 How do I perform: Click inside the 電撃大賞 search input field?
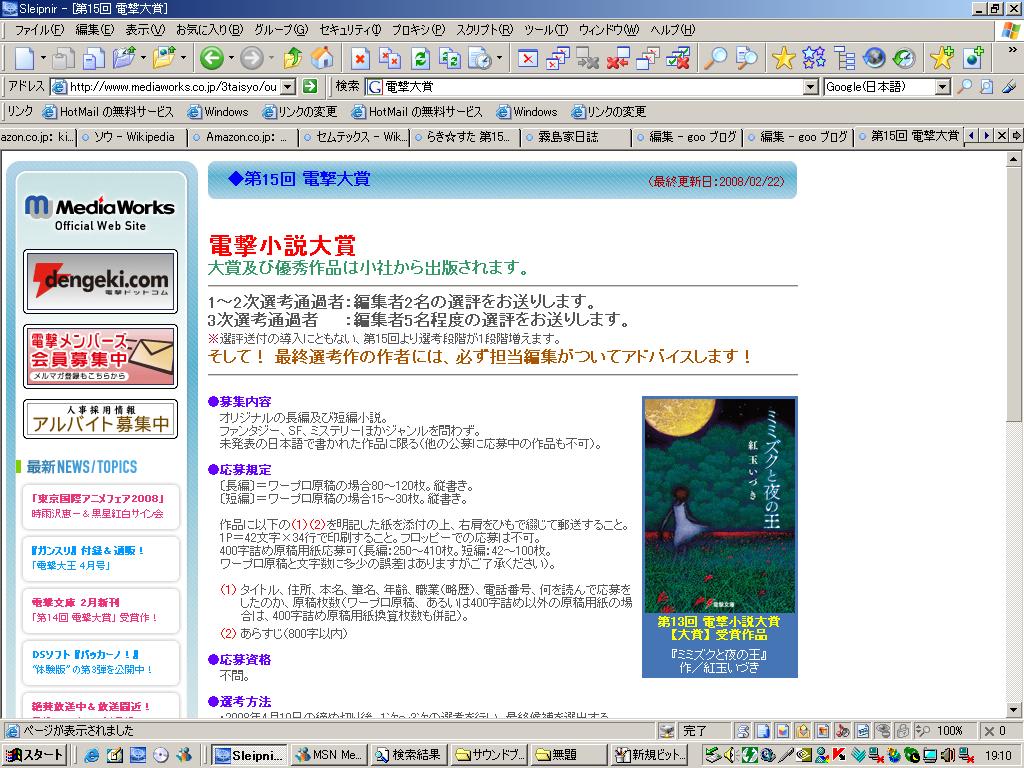click(593, 86)
